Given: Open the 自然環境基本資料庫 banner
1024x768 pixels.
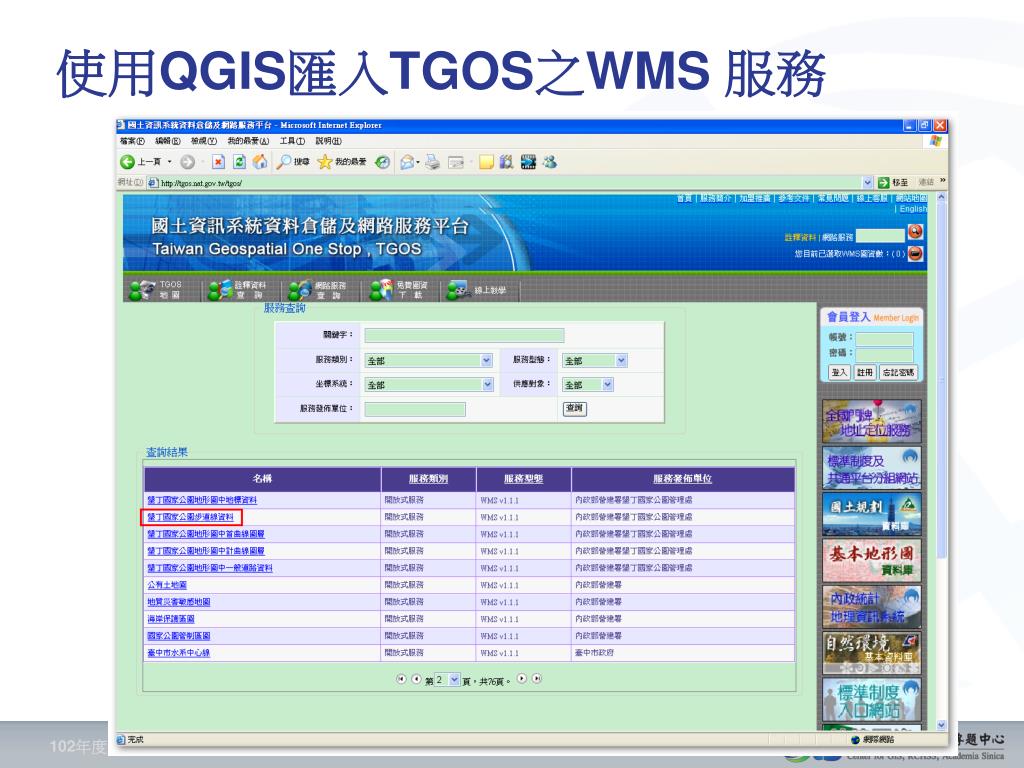Looking at the screenshot, I should (x=871, y=652).
